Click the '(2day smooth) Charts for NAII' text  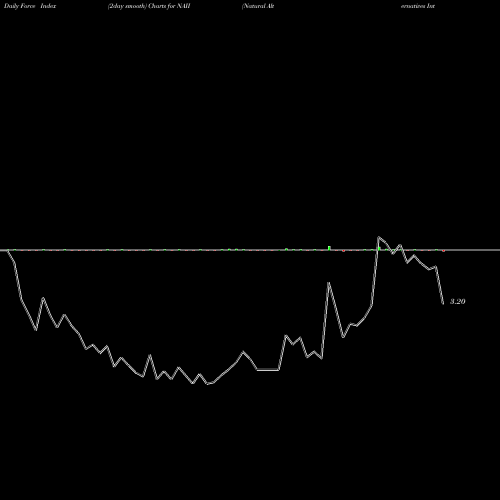[x=149, y=6]
